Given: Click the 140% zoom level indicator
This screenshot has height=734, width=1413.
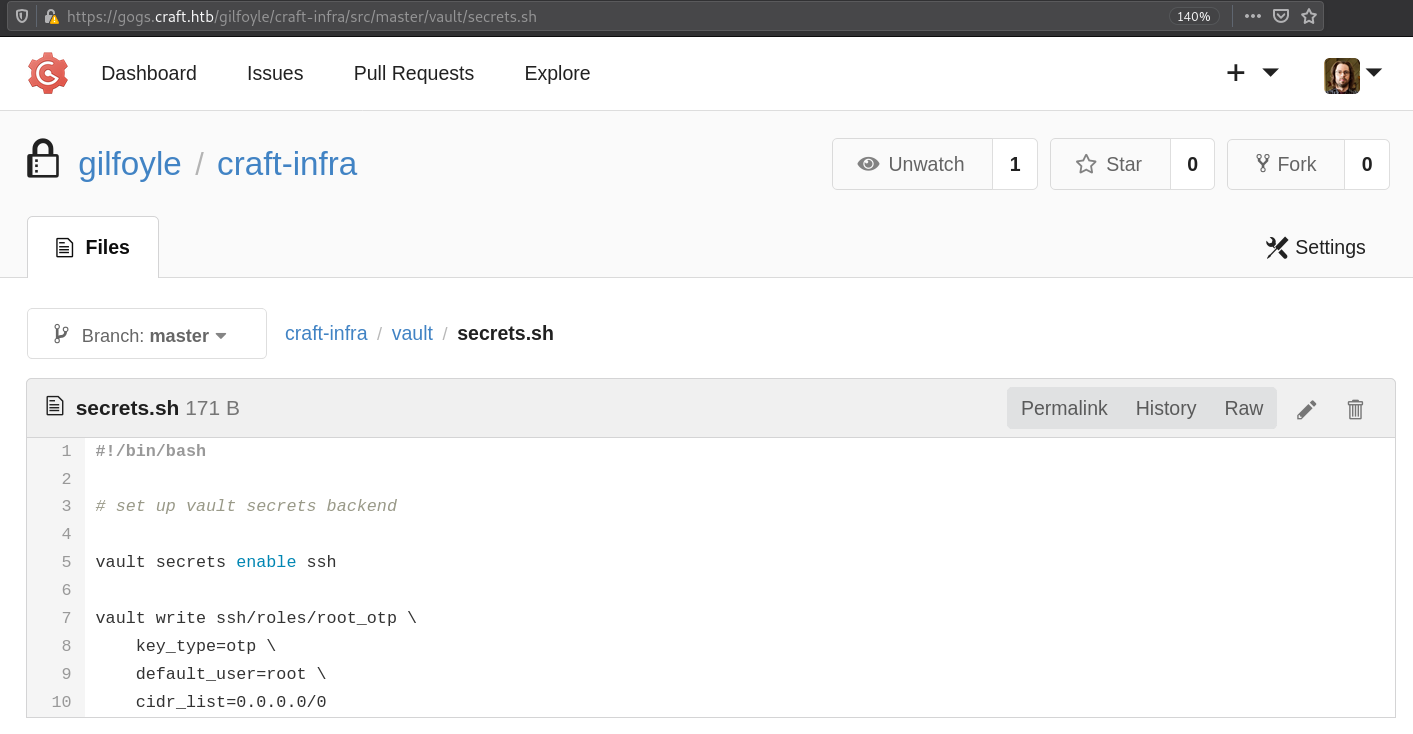Looking at the screenshot, I should tap(1193, 16).
